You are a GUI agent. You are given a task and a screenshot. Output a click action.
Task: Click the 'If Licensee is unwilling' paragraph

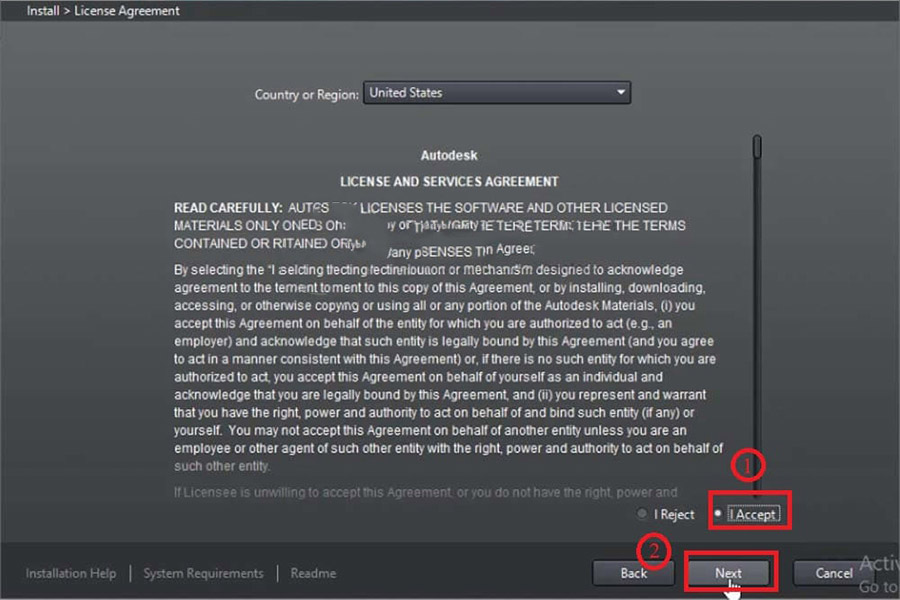coord(425,492)
